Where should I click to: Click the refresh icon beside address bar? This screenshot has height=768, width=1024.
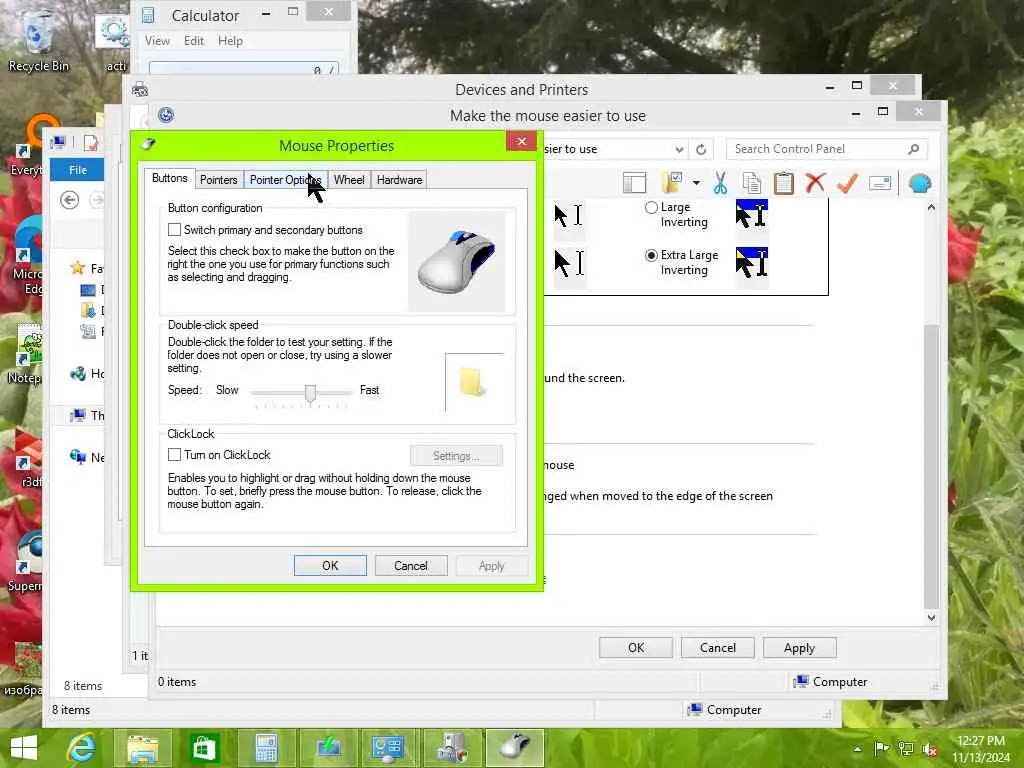click(701, 150)
